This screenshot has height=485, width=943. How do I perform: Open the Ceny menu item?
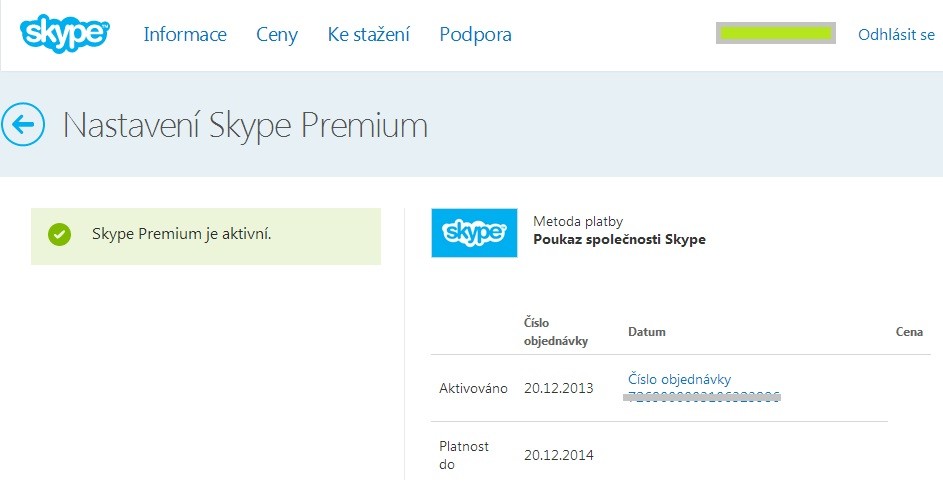[277, 35]
